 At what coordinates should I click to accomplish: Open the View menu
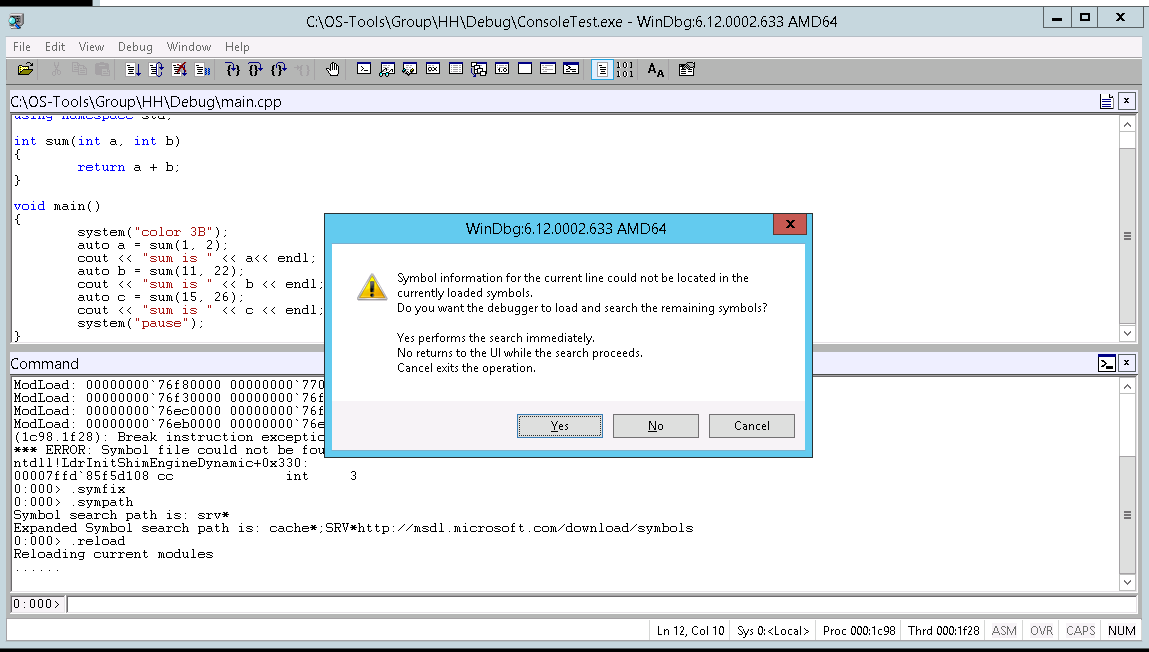pos(91,46)
